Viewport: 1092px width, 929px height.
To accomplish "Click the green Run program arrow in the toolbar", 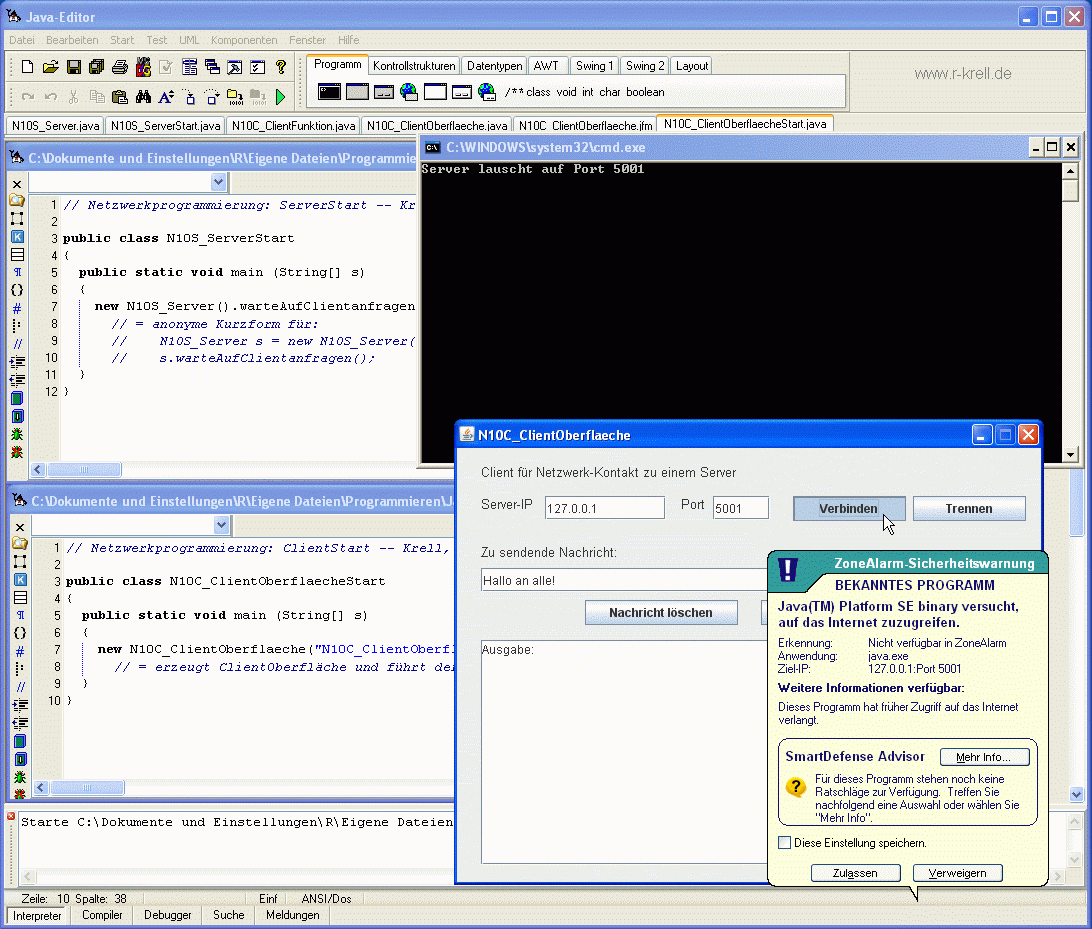I will [281, 97].
